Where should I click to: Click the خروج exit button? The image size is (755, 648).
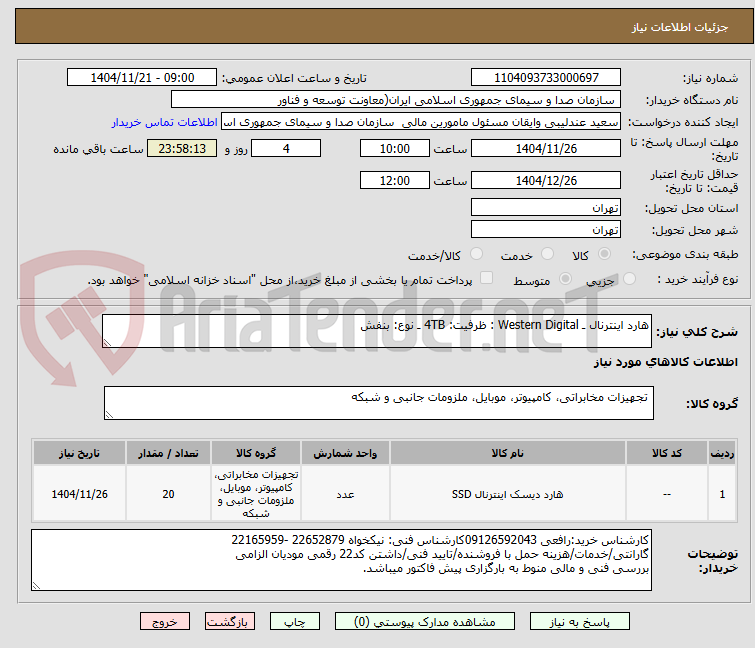click(165, 622)
